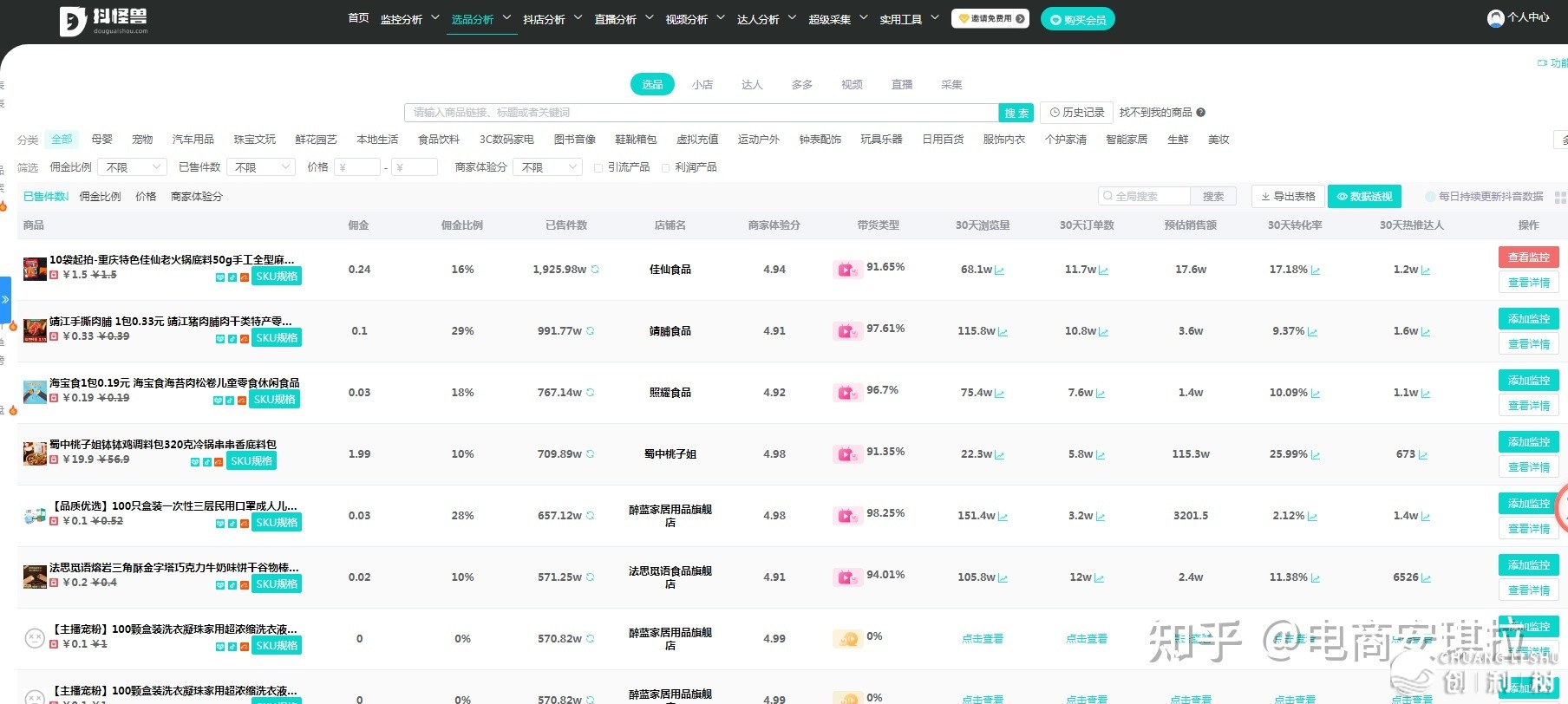
Task: Expand the 已售件数 filter dropdown
Action: pyautogui.click(x=262, y=167)
